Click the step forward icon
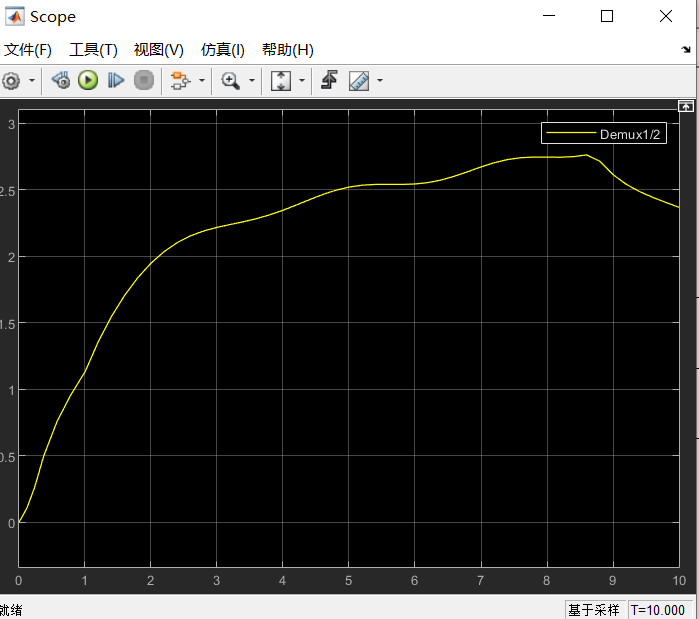 (116, 81)
